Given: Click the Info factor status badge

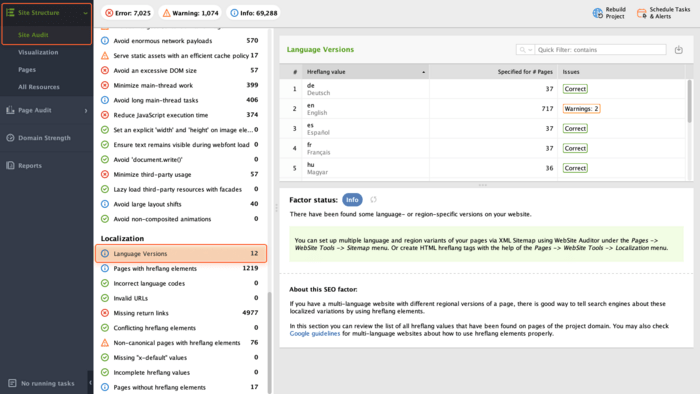Looking at the screenshot, I should pyautogui.click(x=352, y=200).
